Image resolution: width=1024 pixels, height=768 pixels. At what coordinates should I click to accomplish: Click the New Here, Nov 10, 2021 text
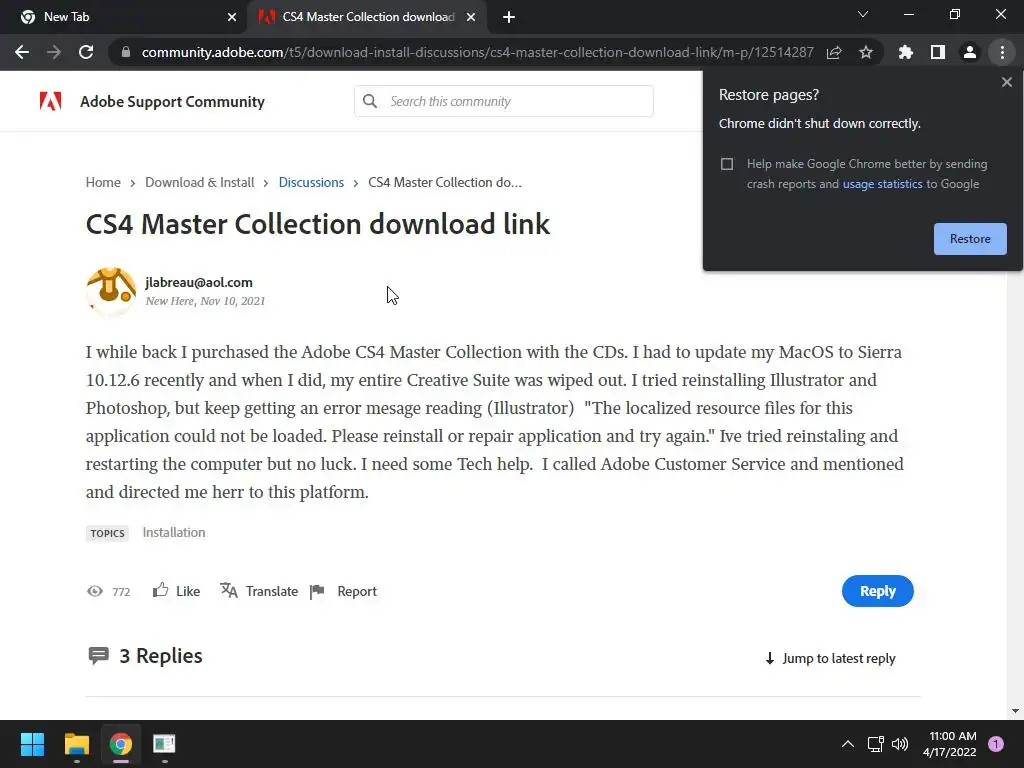[205, 301]
